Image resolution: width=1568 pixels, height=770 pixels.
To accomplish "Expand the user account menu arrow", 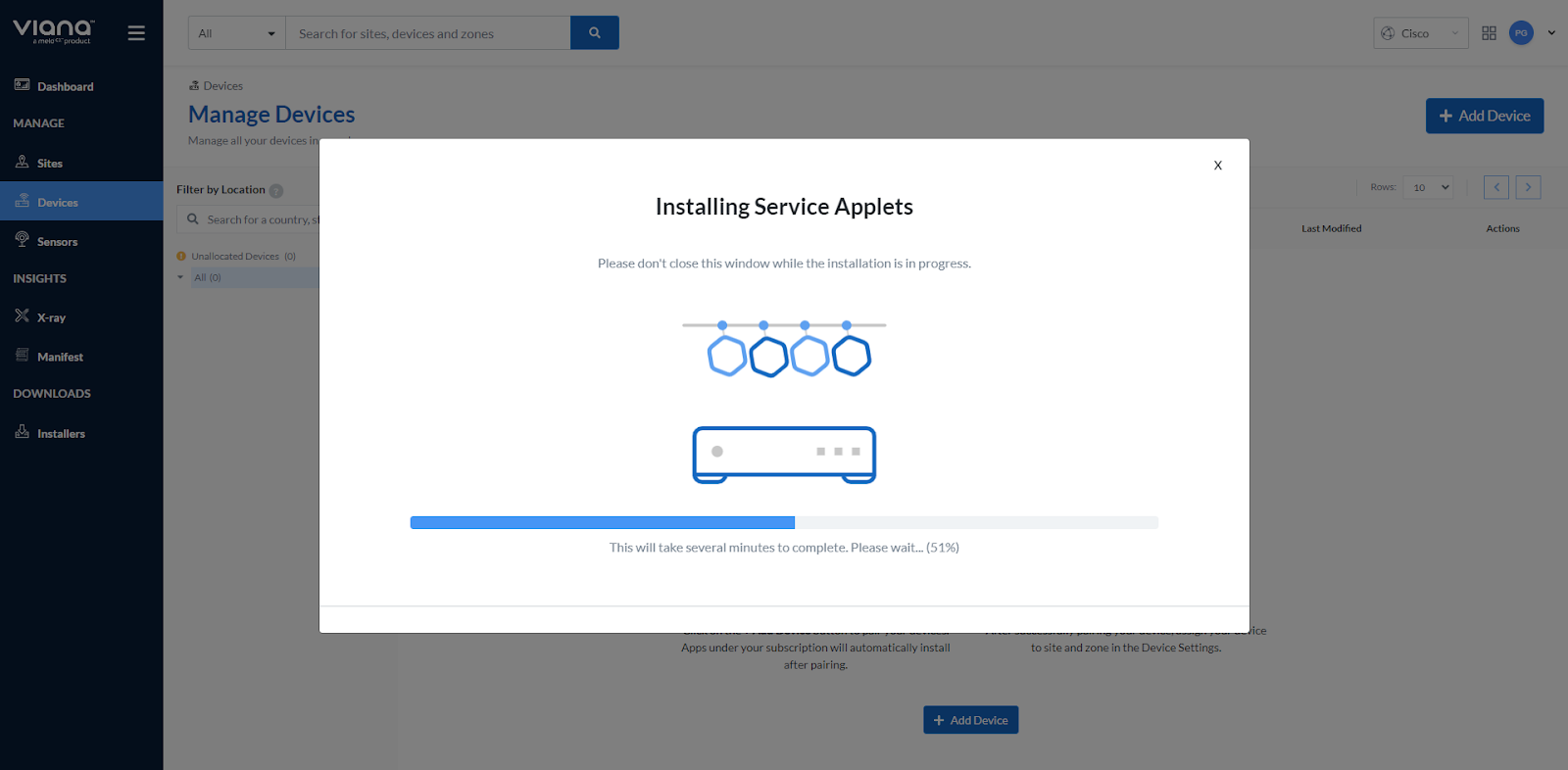I will pyautogui.click(x=1551, y=33).
